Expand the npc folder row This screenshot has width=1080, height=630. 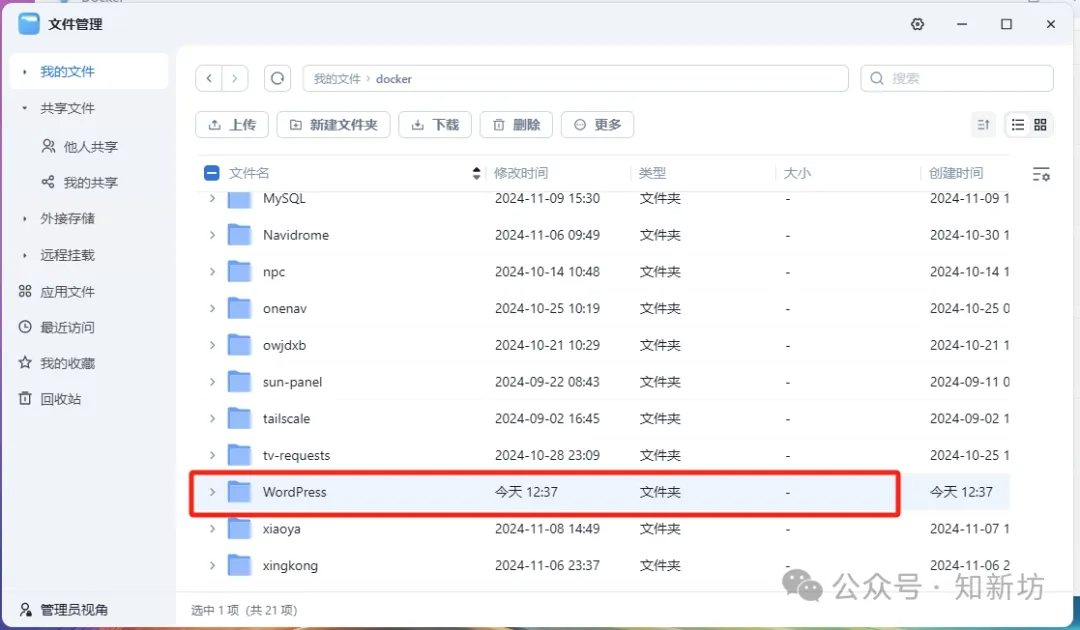[212, 271]
